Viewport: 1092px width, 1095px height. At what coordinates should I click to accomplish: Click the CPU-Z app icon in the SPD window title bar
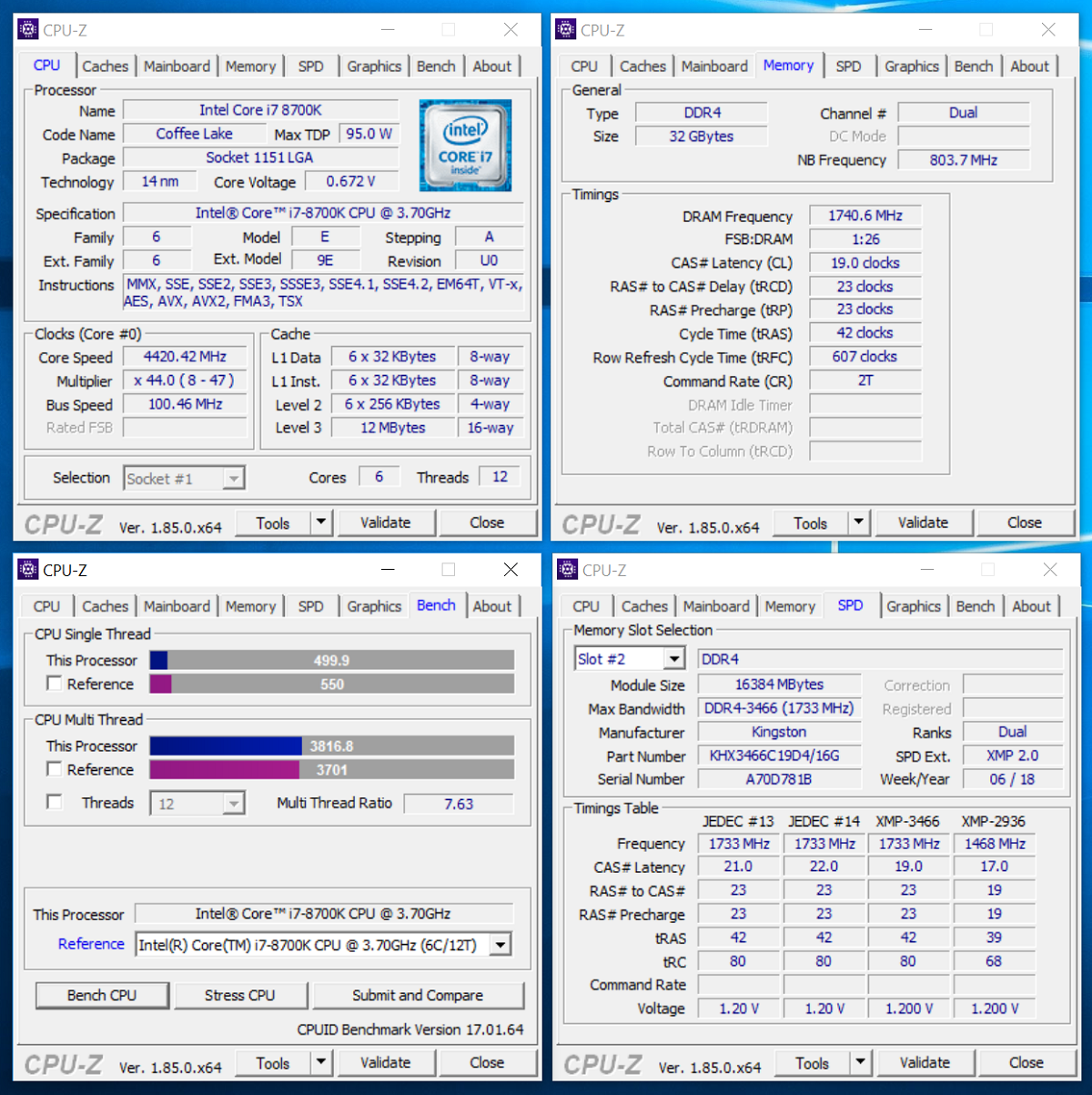tap(568, 570)
